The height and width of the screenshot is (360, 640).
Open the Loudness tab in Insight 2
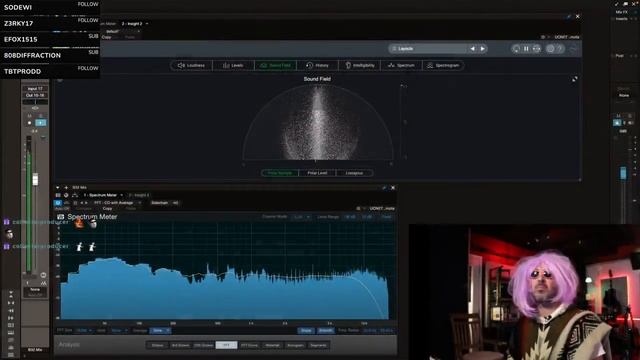click(191, 65)
